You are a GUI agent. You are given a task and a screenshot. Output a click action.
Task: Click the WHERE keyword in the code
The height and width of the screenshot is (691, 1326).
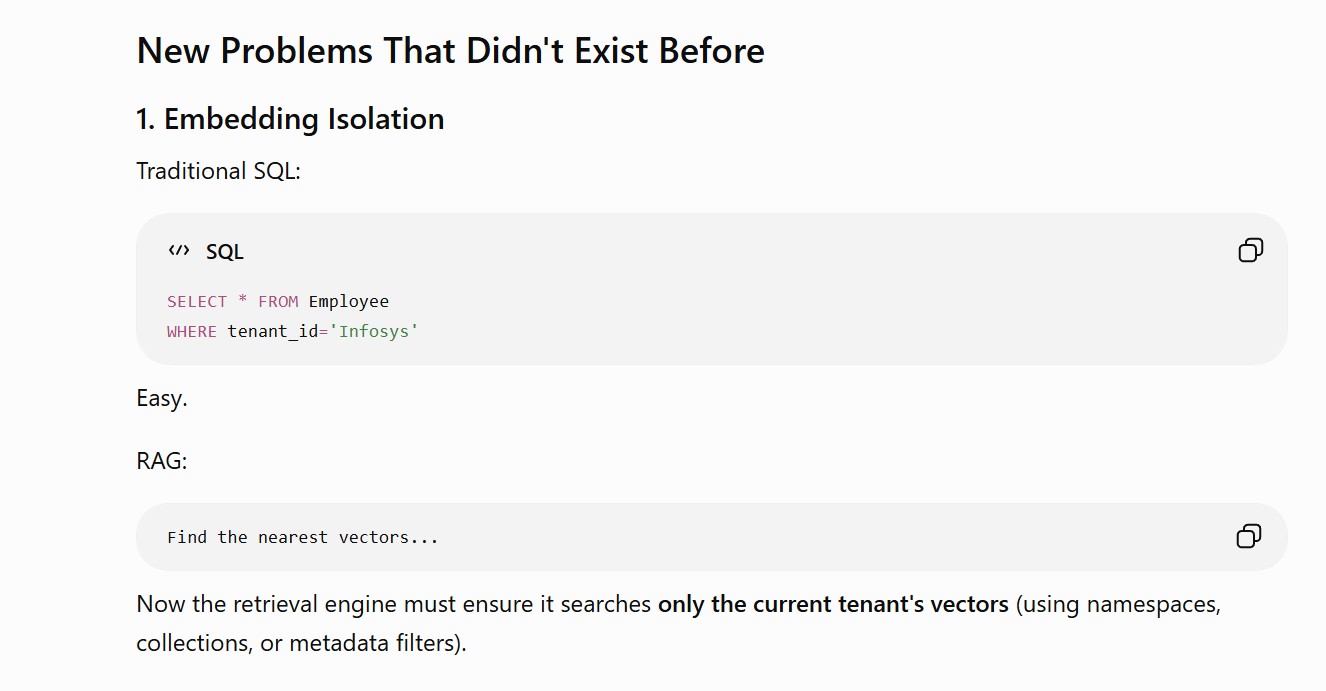[192, 331]
